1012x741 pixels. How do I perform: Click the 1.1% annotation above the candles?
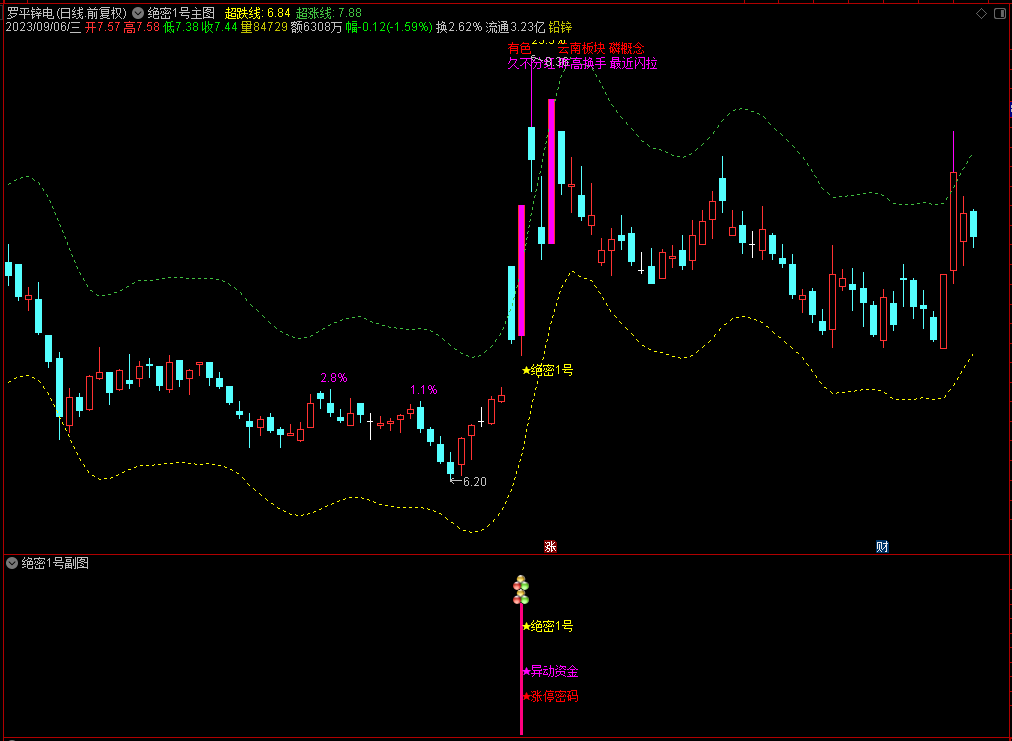[423, 390]
